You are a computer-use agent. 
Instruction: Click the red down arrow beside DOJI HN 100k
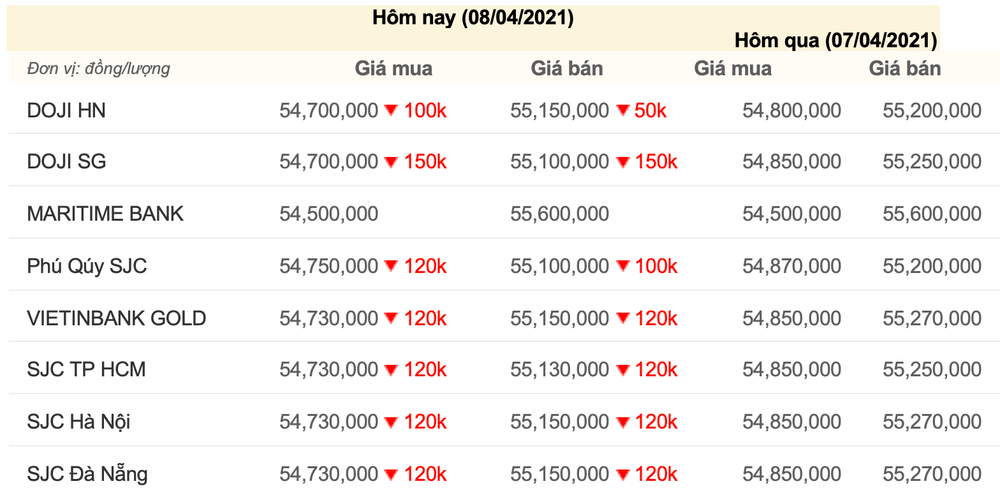click(391, 111)
